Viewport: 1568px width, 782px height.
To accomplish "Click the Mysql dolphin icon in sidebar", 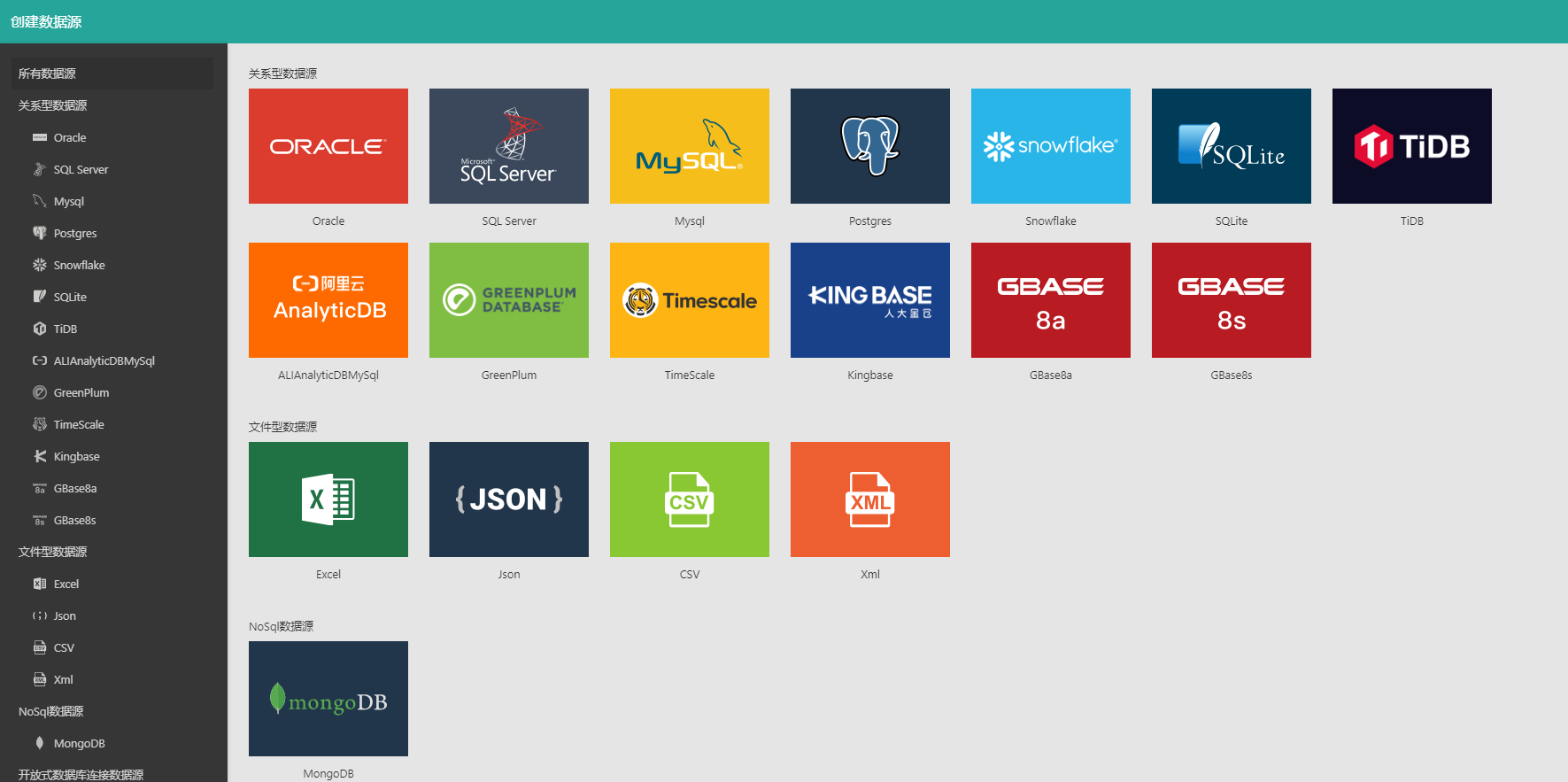I will click(40, 201).
